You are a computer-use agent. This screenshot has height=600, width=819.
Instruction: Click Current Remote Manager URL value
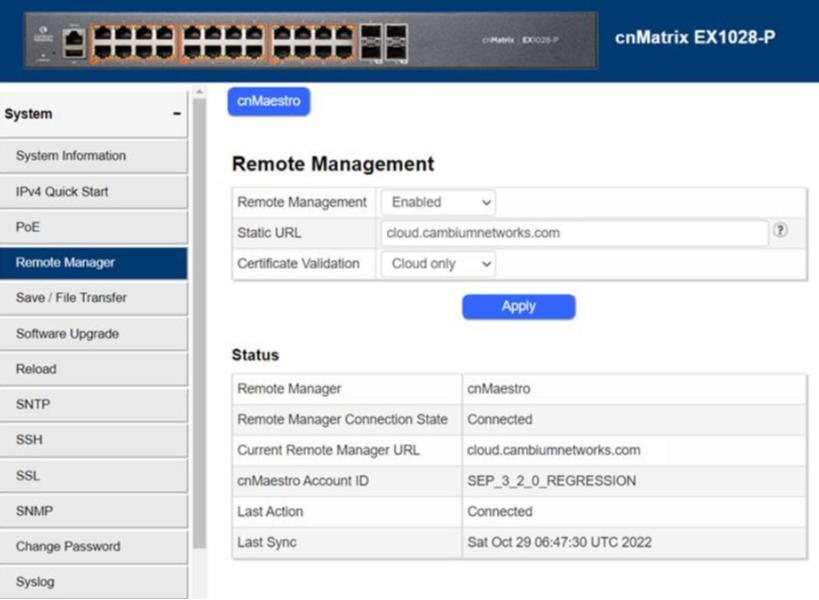point(554,450)
